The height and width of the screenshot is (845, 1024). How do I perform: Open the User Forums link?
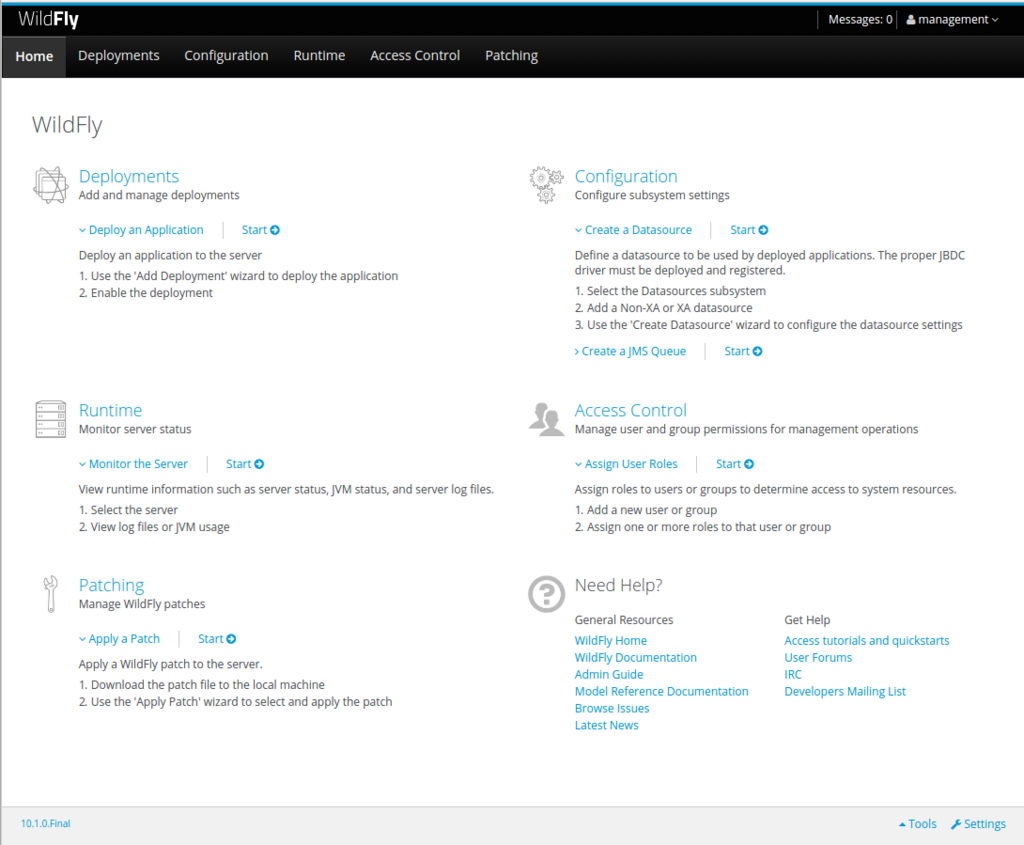point(818,658)
